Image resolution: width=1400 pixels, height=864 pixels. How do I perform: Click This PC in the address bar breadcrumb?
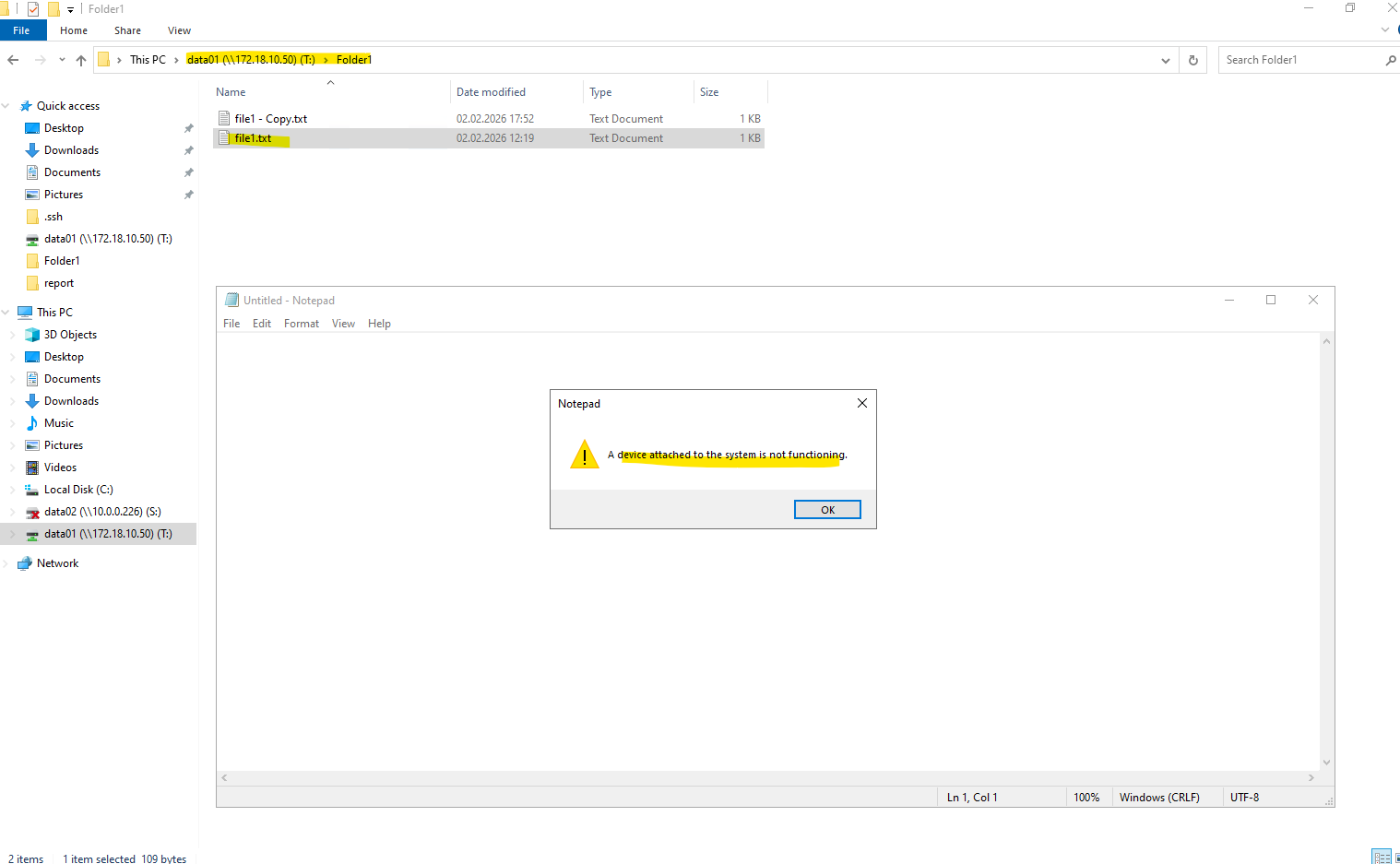[x=148, y=60]
